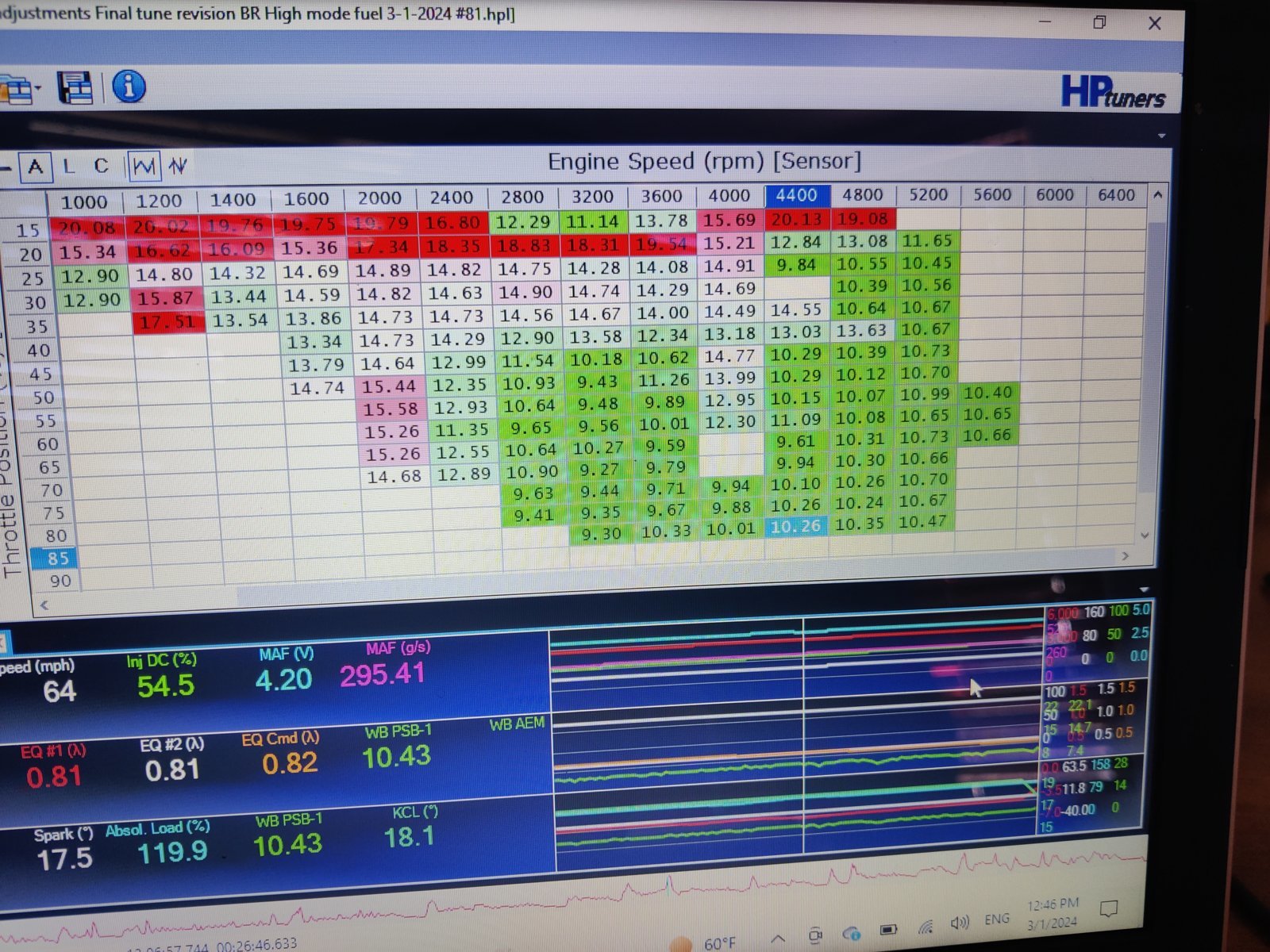Open the notification center icon
1270x952 pixels.
coord(1109,909)
